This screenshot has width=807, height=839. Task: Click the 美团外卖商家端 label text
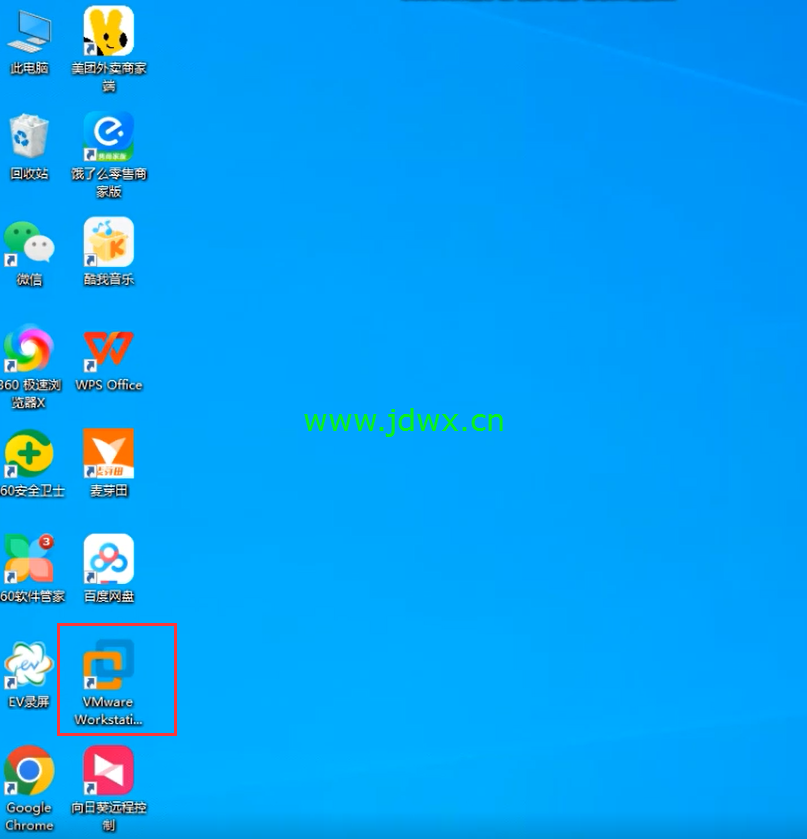[x=109, y=77]
